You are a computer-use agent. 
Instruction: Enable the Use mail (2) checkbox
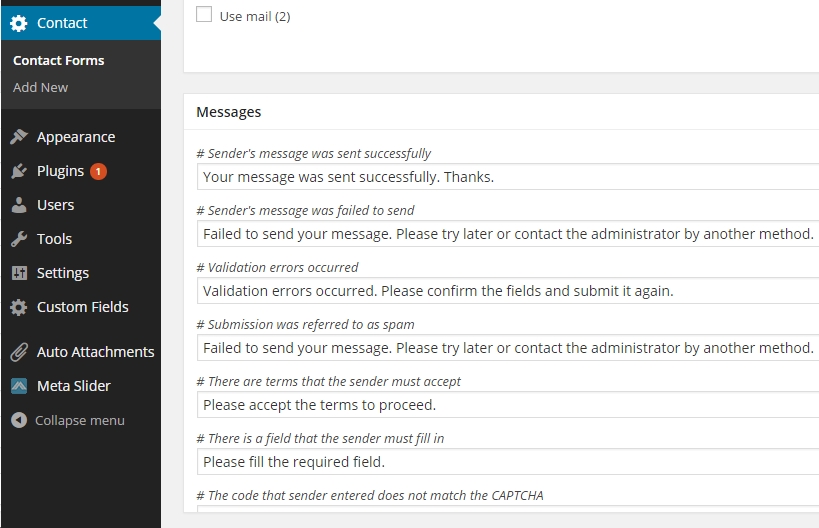pos(204,14)
